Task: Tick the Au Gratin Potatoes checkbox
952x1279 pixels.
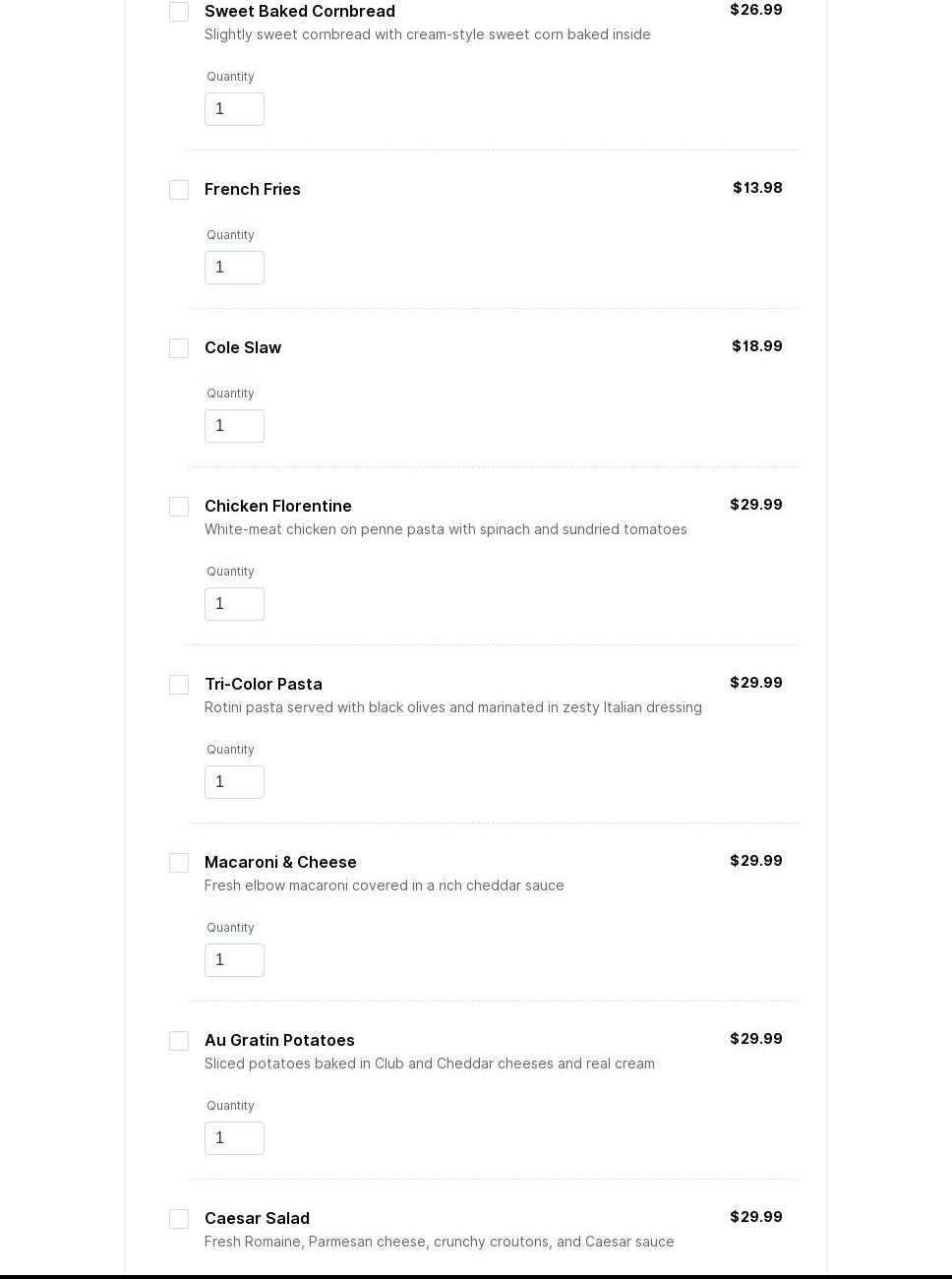Action: 179,1041
